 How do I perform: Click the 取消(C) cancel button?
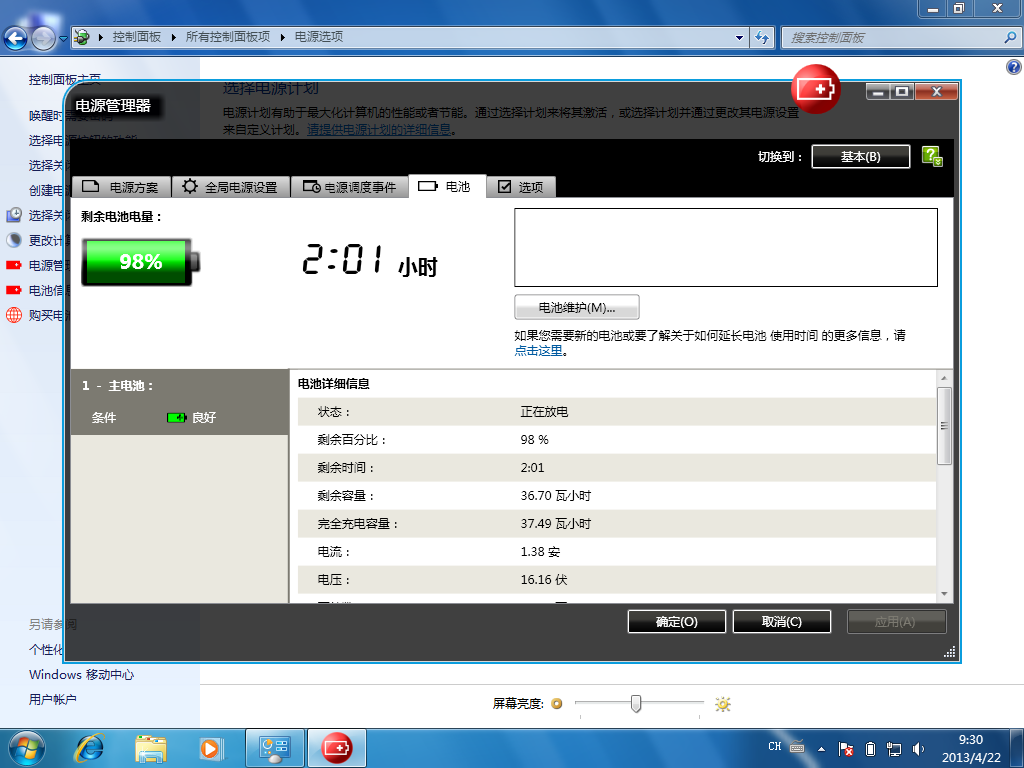click(782, 622)
